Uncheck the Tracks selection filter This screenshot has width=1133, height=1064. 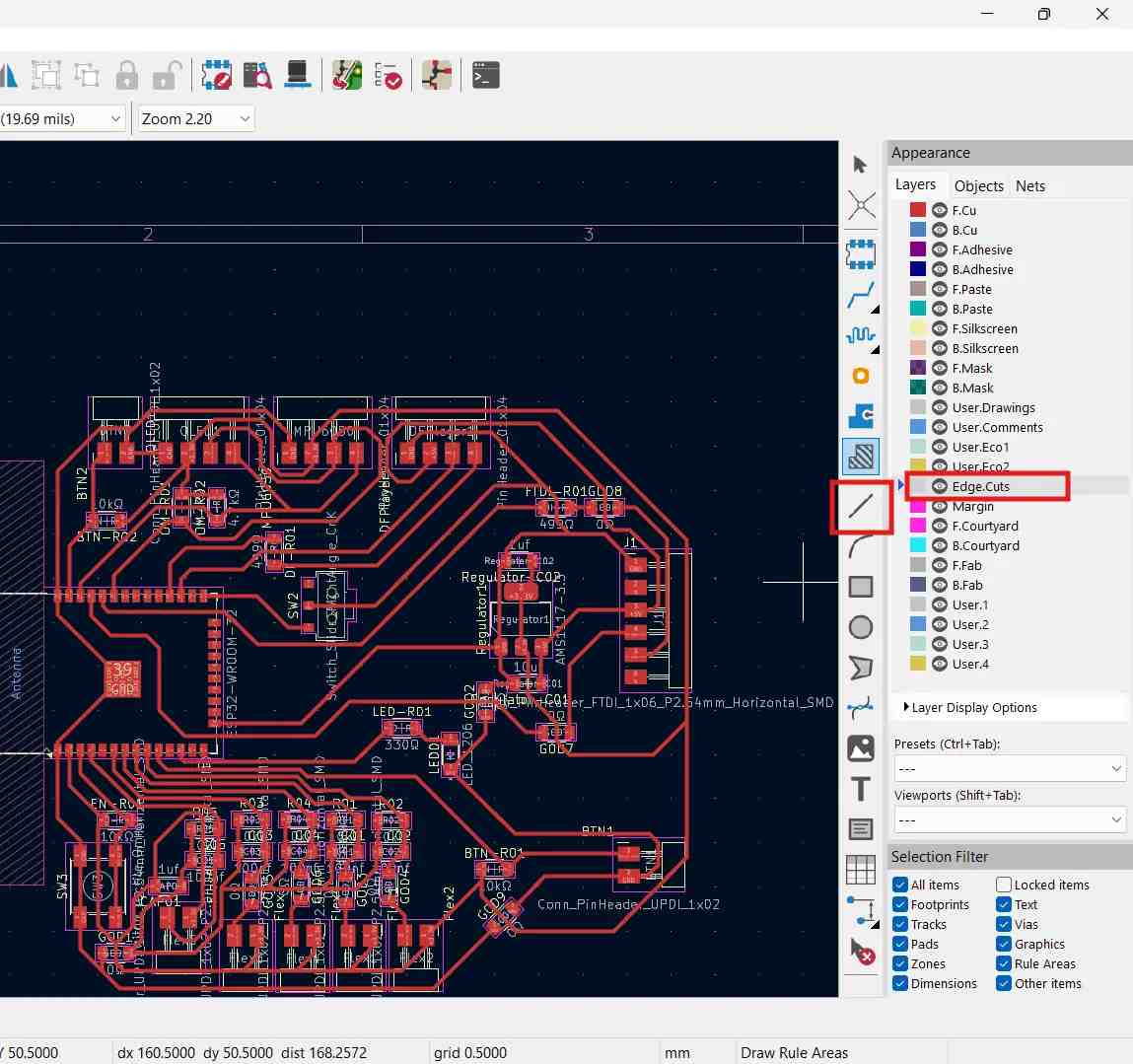click(900, 924)
